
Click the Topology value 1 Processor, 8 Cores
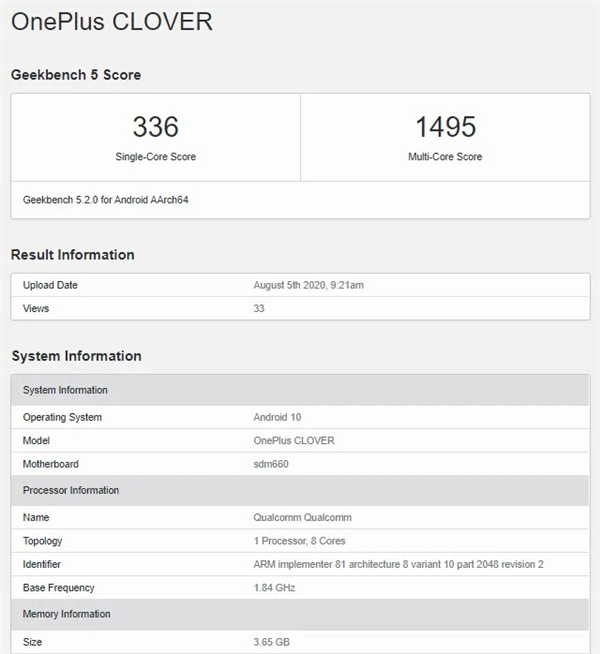(x=299, y=541)
